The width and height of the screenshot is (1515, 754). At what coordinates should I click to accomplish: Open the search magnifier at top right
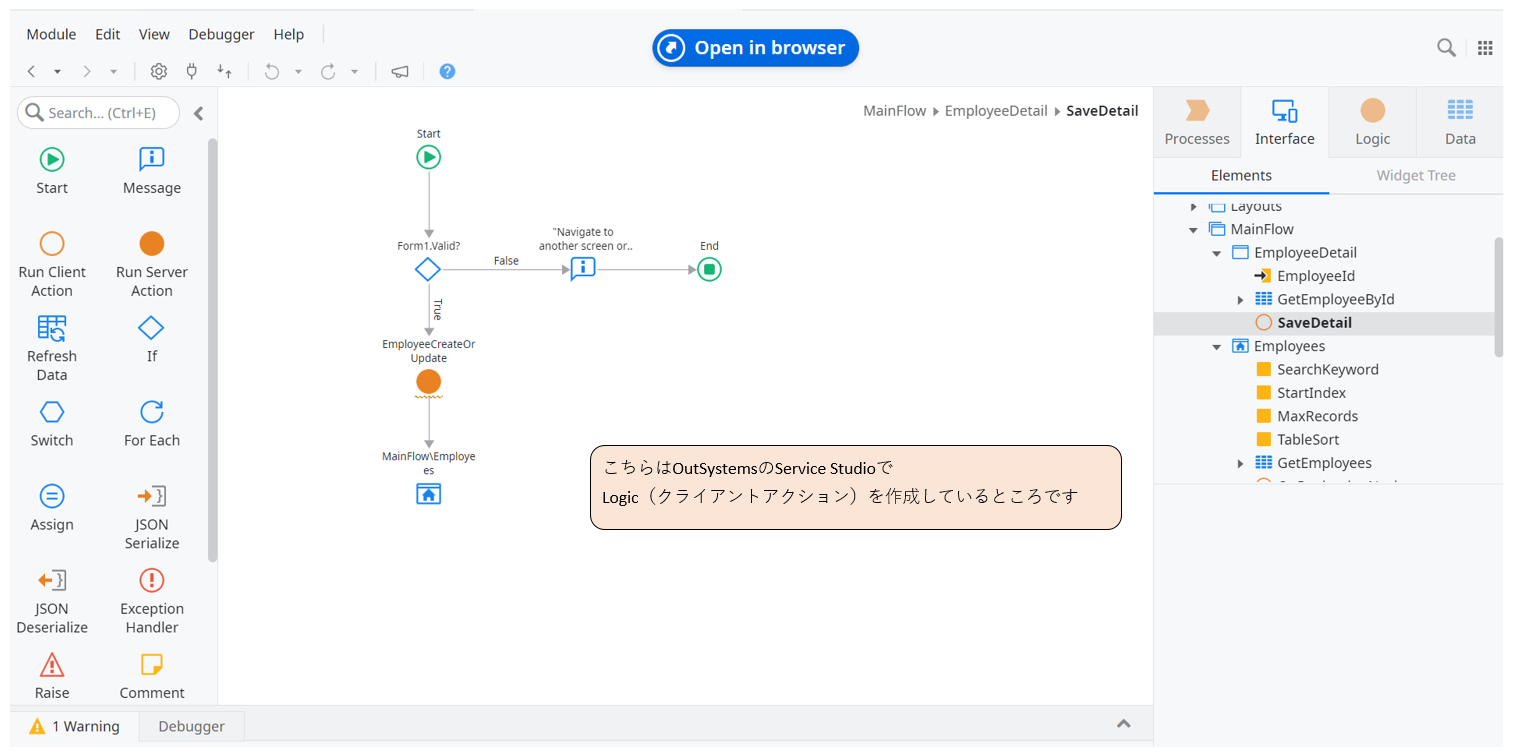1446,47
